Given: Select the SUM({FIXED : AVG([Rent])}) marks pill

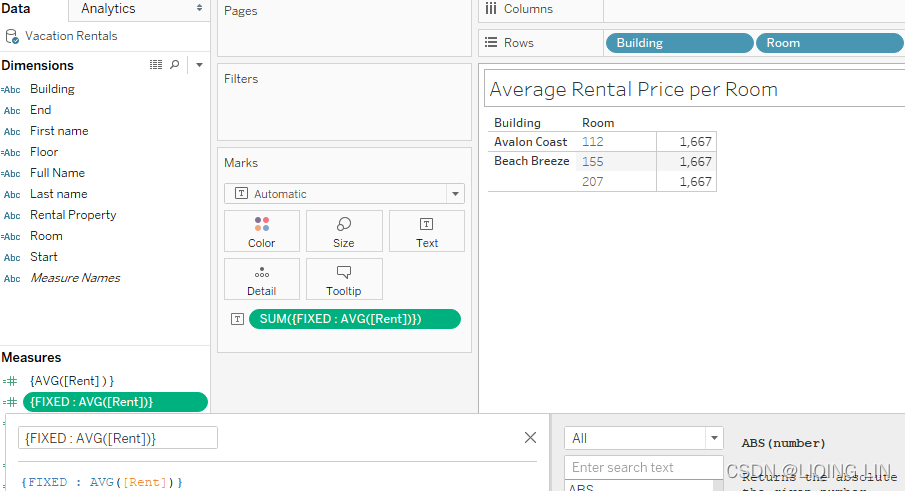Looking at the screenshot, I should 355,319.
